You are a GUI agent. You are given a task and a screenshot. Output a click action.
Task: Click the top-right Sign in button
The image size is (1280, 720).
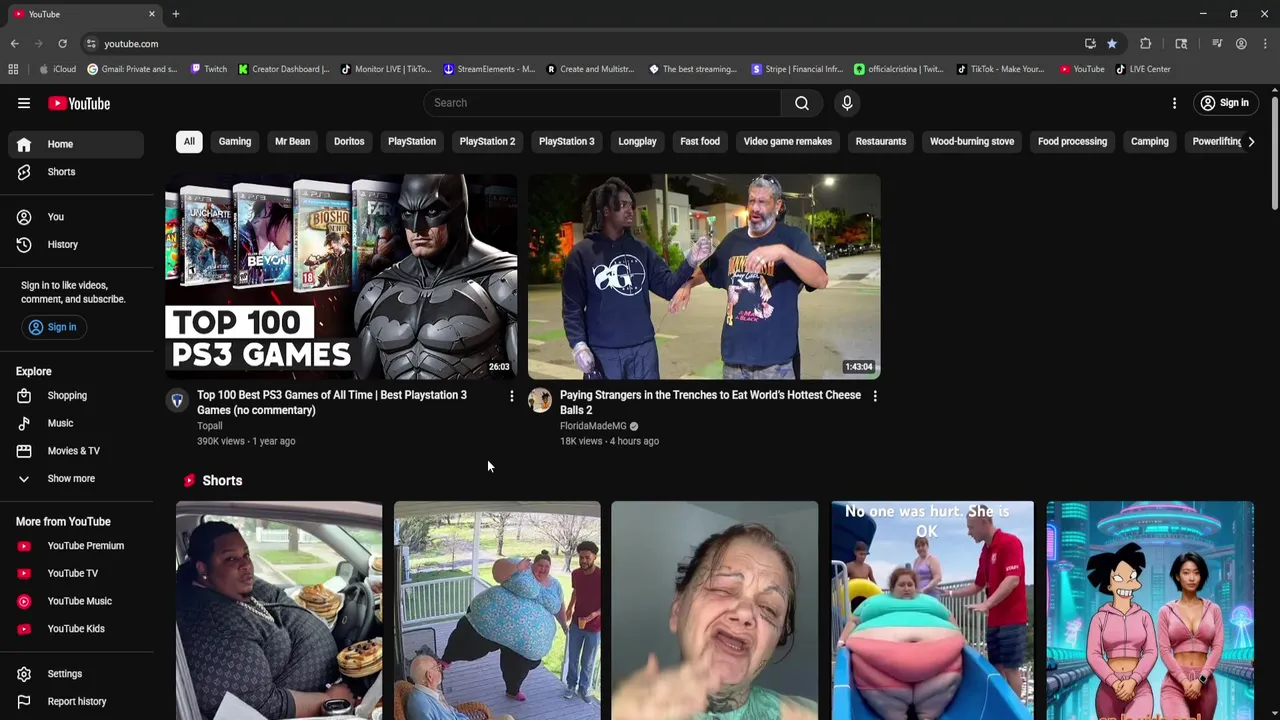tap(1225, 103)
